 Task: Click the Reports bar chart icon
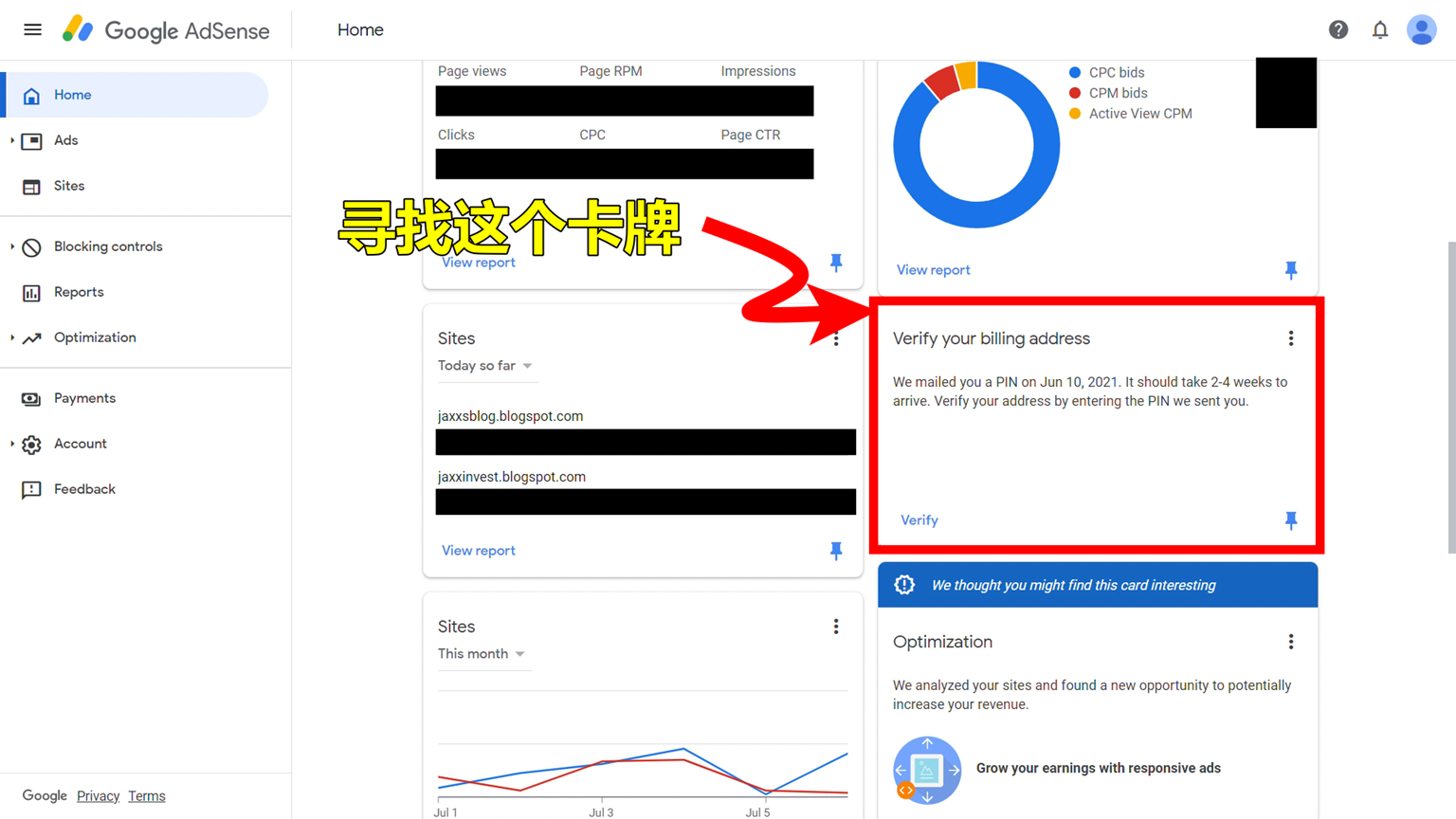[31, 292]
